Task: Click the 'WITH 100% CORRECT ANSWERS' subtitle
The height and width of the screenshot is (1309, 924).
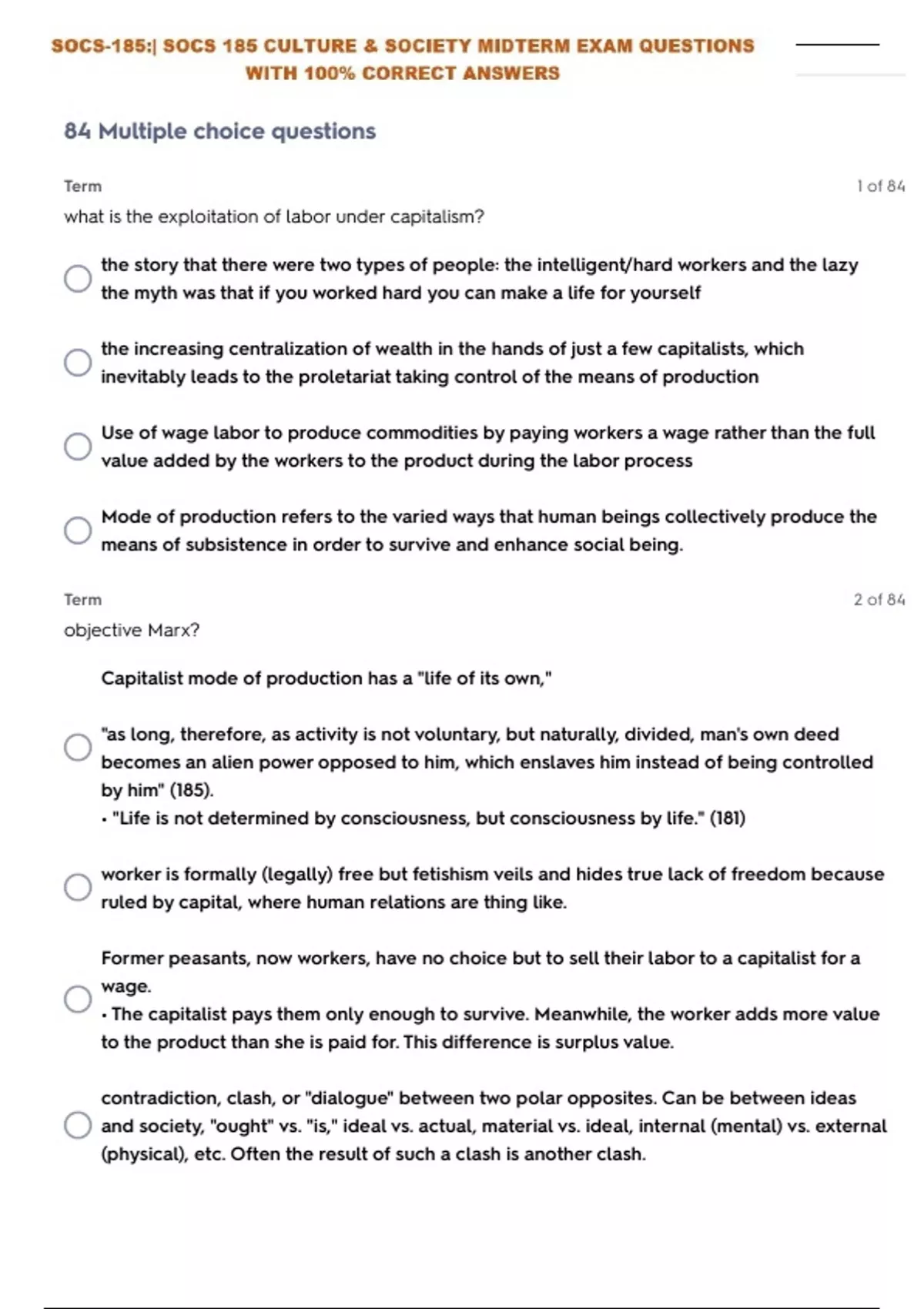Action: [403, 74]
